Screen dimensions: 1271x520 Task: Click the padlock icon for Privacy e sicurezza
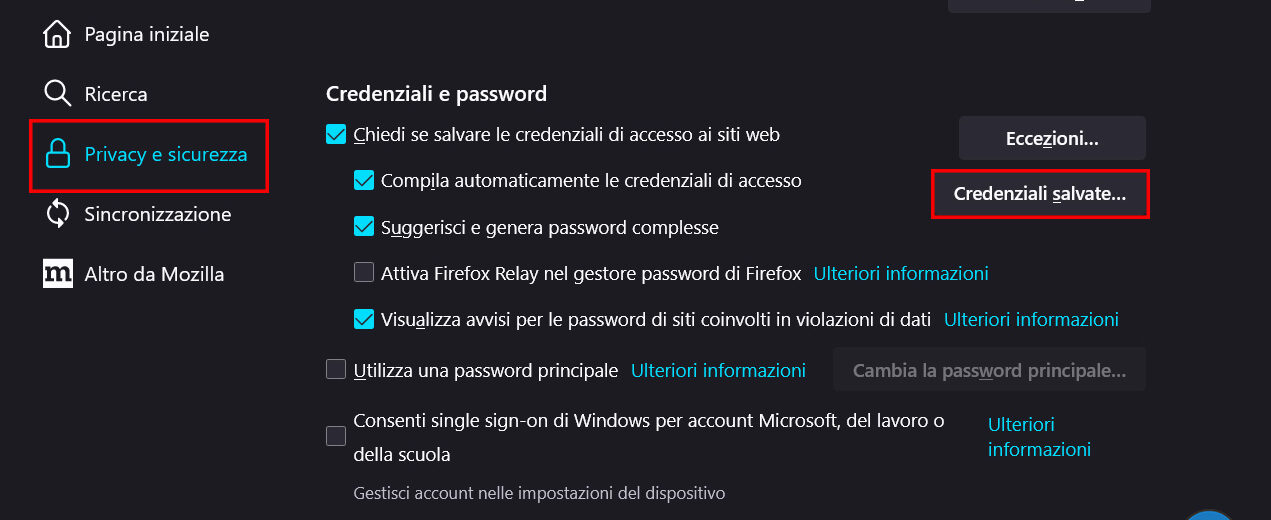click(58, 155)
